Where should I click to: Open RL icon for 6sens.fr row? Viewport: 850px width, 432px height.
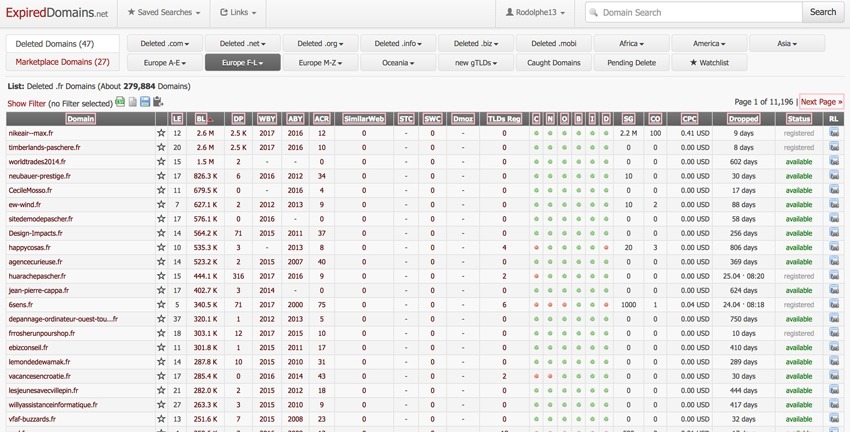834,305
